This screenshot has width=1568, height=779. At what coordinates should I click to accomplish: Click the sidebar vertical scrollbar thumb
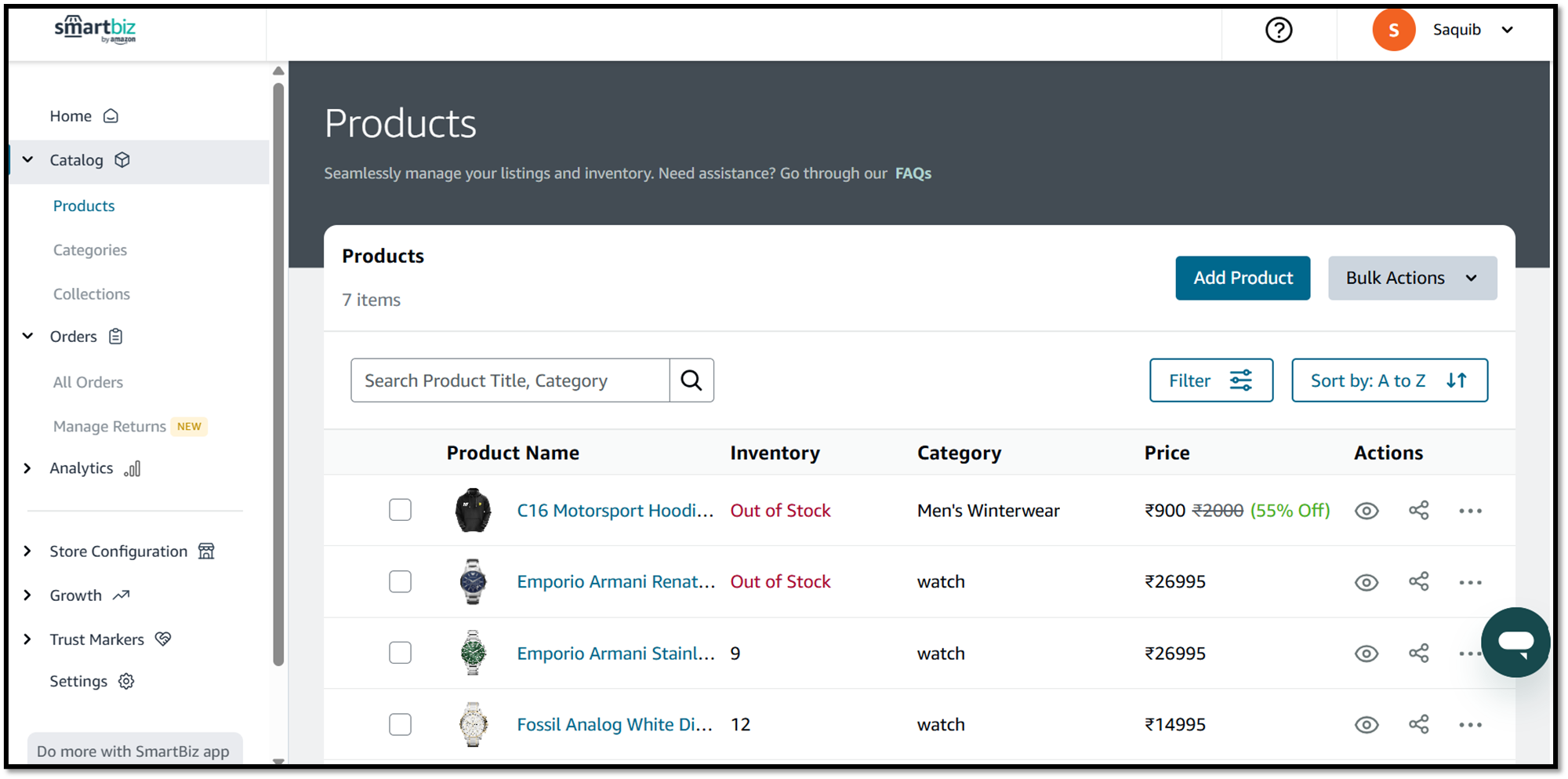point(278,375)
